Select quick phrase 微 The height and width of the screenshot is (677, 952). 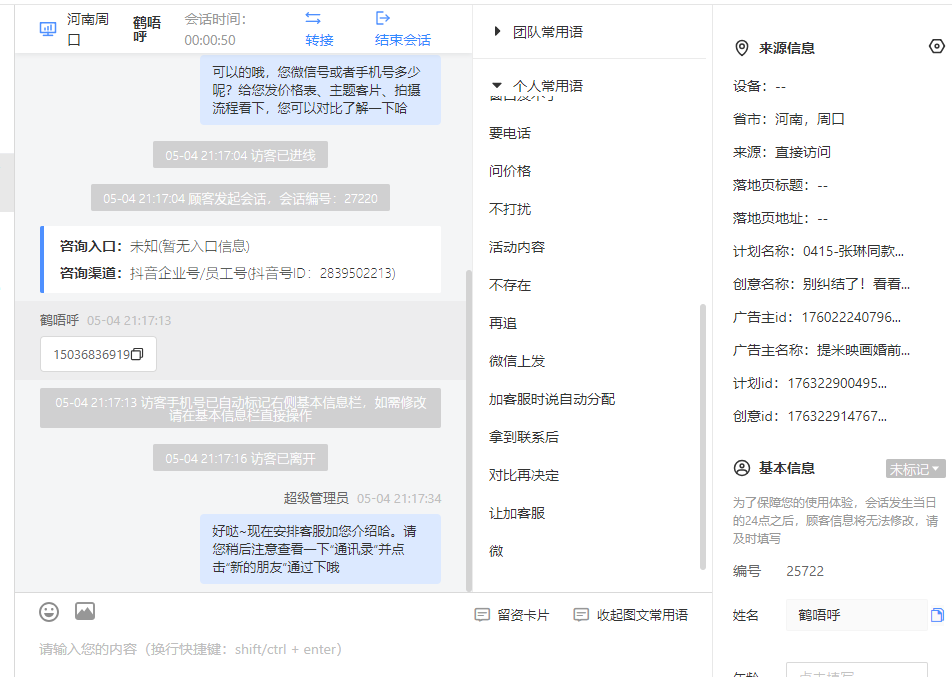[x=496, y=551]
